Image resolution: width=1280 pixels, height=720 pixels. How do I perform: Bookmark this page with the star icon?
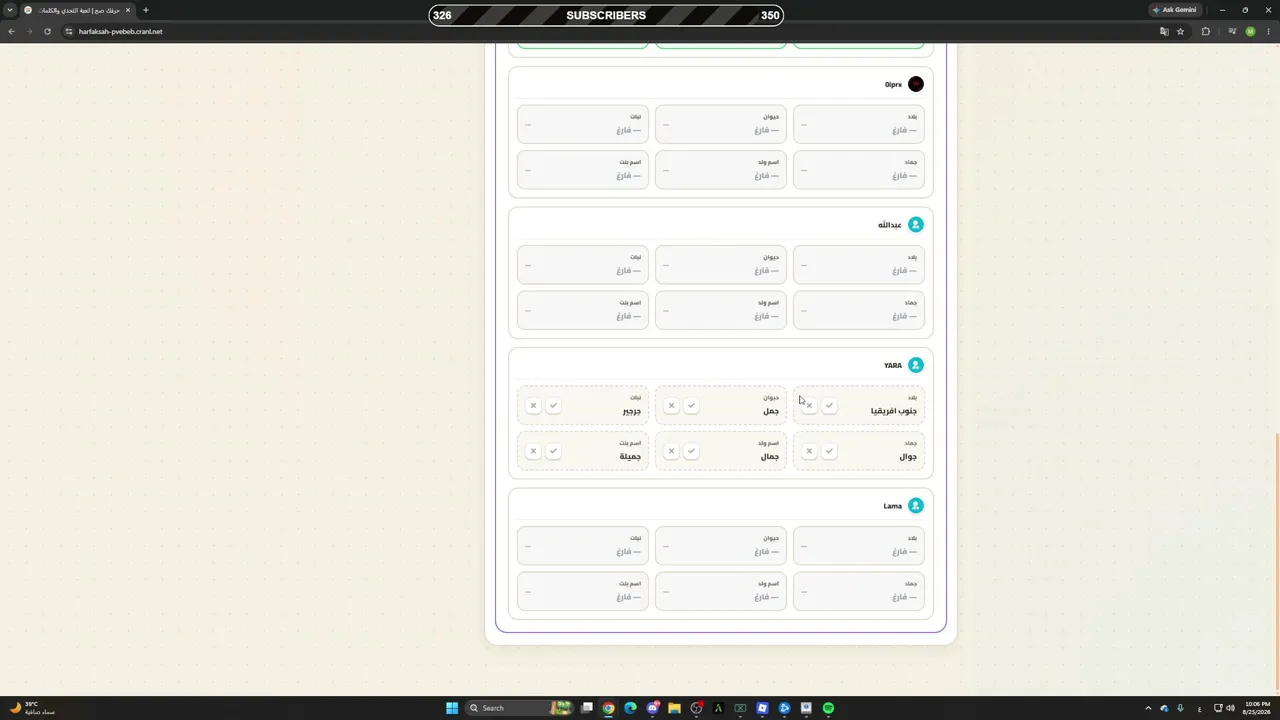coord(1180,31)
